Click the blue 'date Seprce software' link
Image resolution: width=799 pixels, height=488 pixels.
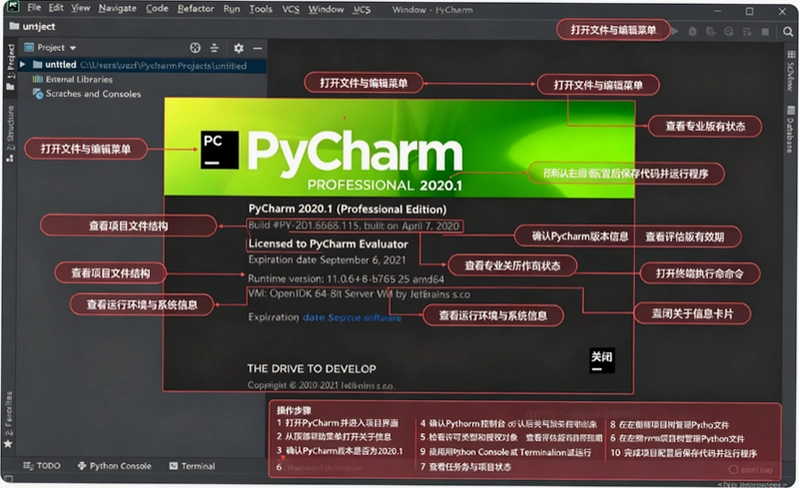352,317
